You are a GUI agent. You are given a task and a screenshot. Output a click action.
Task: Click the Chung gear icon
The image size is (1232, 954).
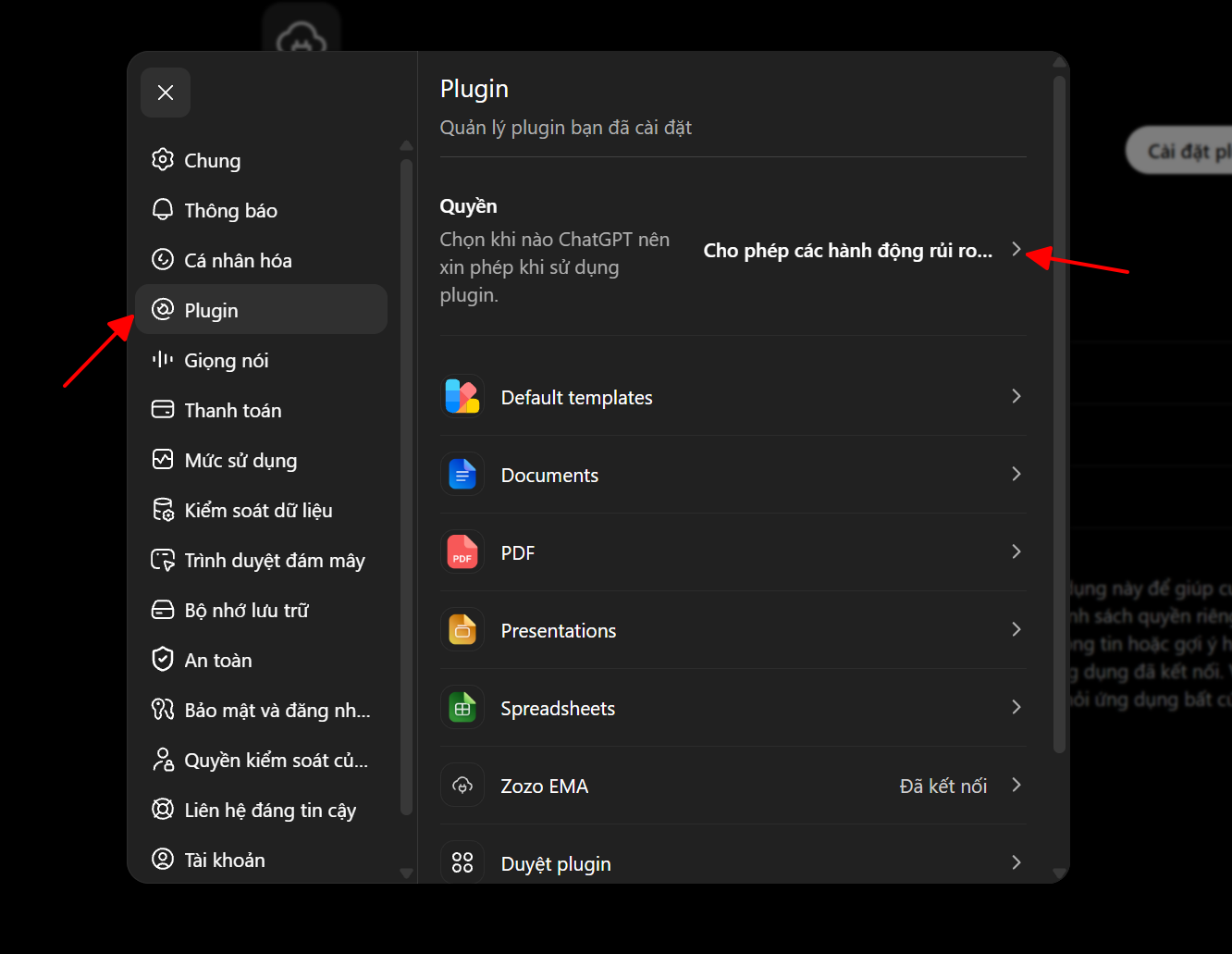pyautogui.click(x=163, y=159)
